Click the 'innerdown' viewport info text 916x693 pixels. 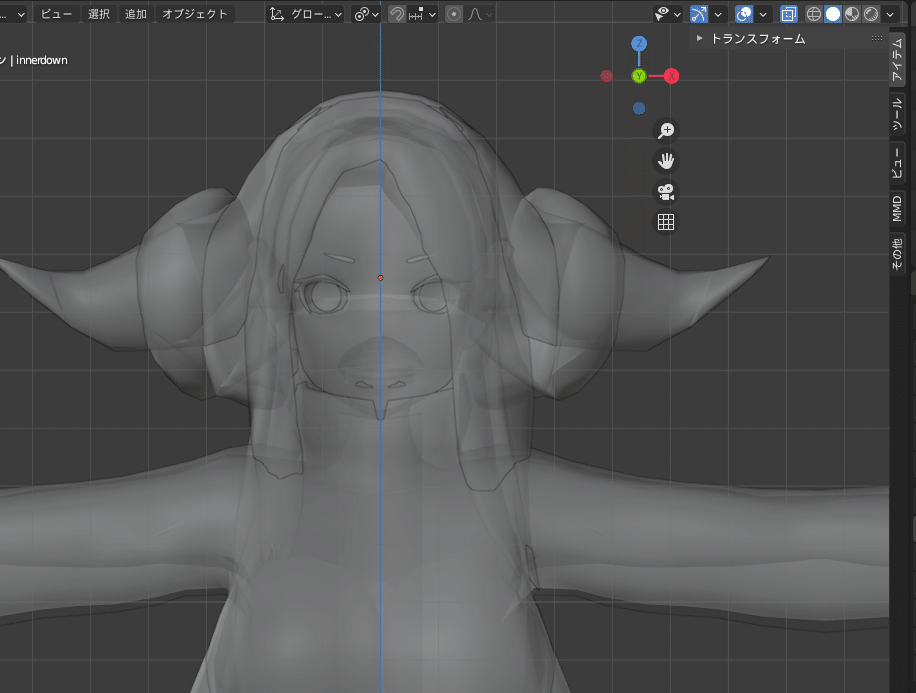coord(41,60)
